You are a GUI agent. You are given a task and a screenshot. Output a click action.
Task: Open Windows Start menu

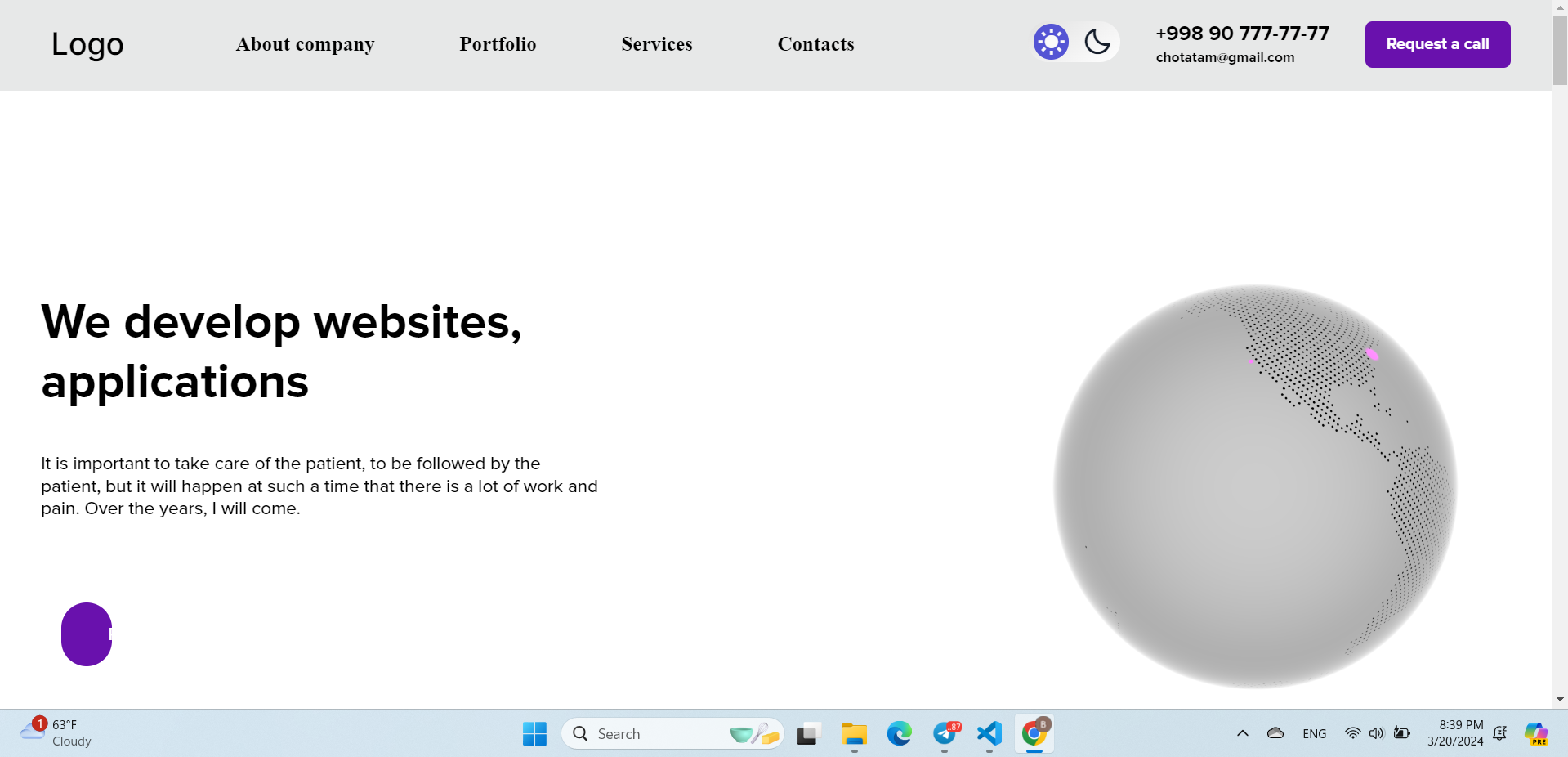(534, 734)
